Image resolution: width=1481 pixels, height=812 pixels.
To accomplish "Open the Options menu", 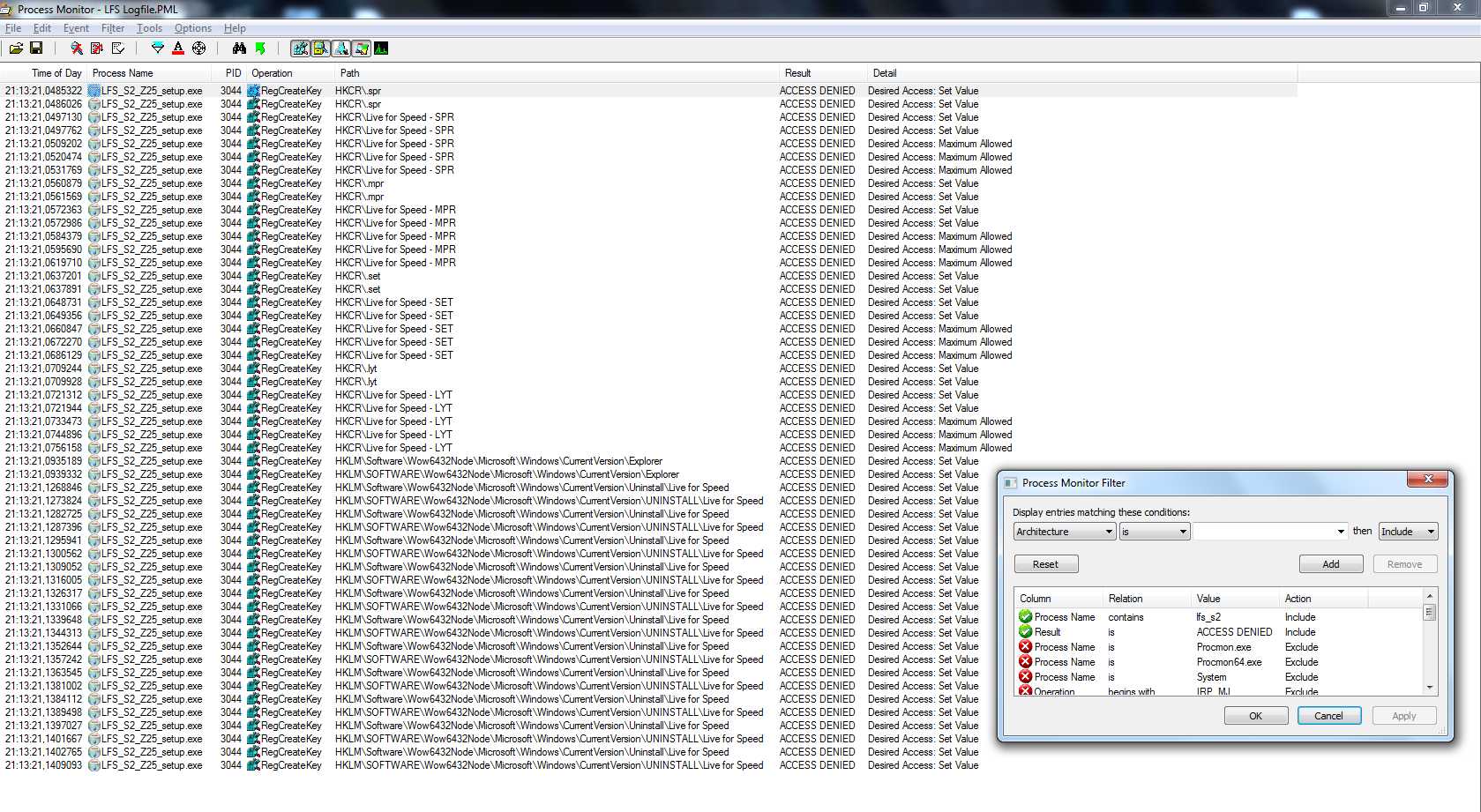I will pos(193,28).
